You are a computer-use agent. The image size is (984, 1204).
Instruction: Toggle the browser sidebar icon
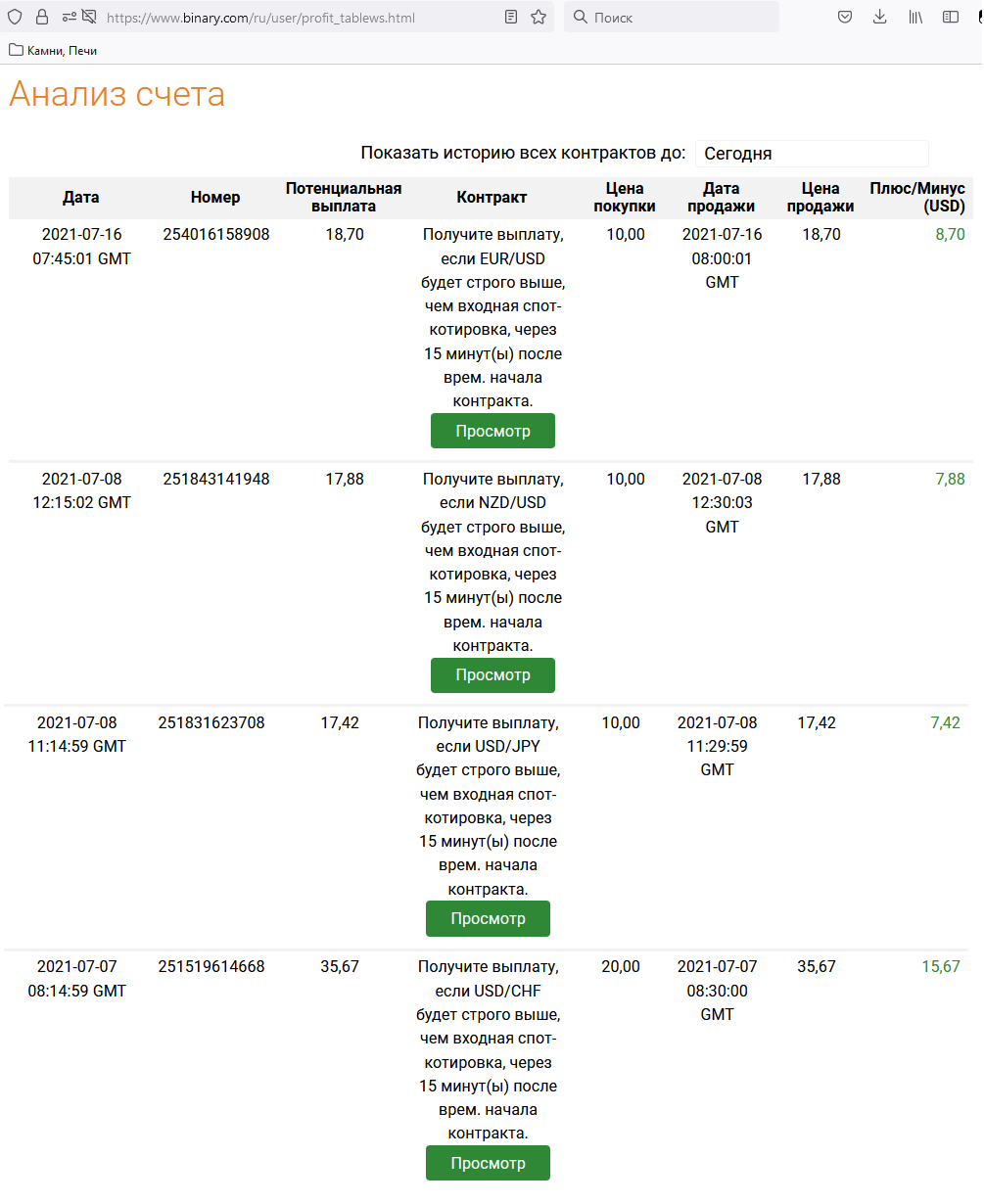click(951, 17)
